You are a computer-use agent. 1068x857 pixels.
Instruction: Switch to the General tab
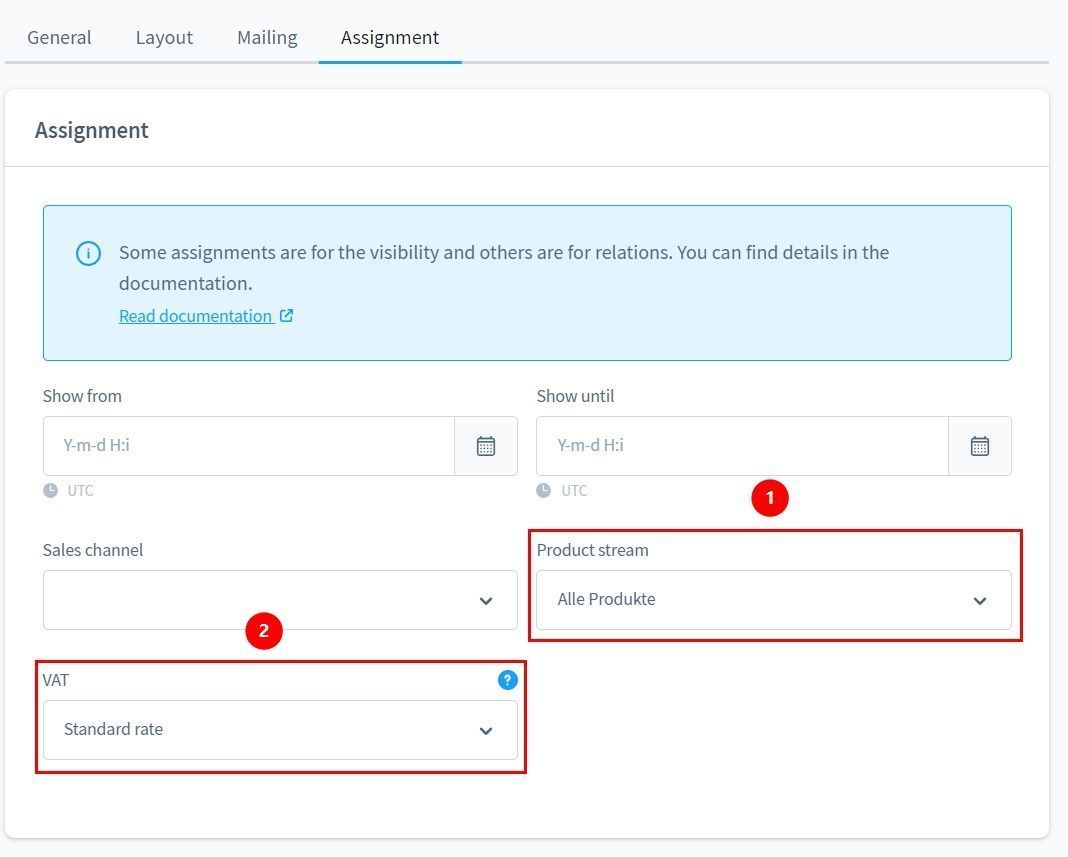pyautogui.click(x=59, y=37)
